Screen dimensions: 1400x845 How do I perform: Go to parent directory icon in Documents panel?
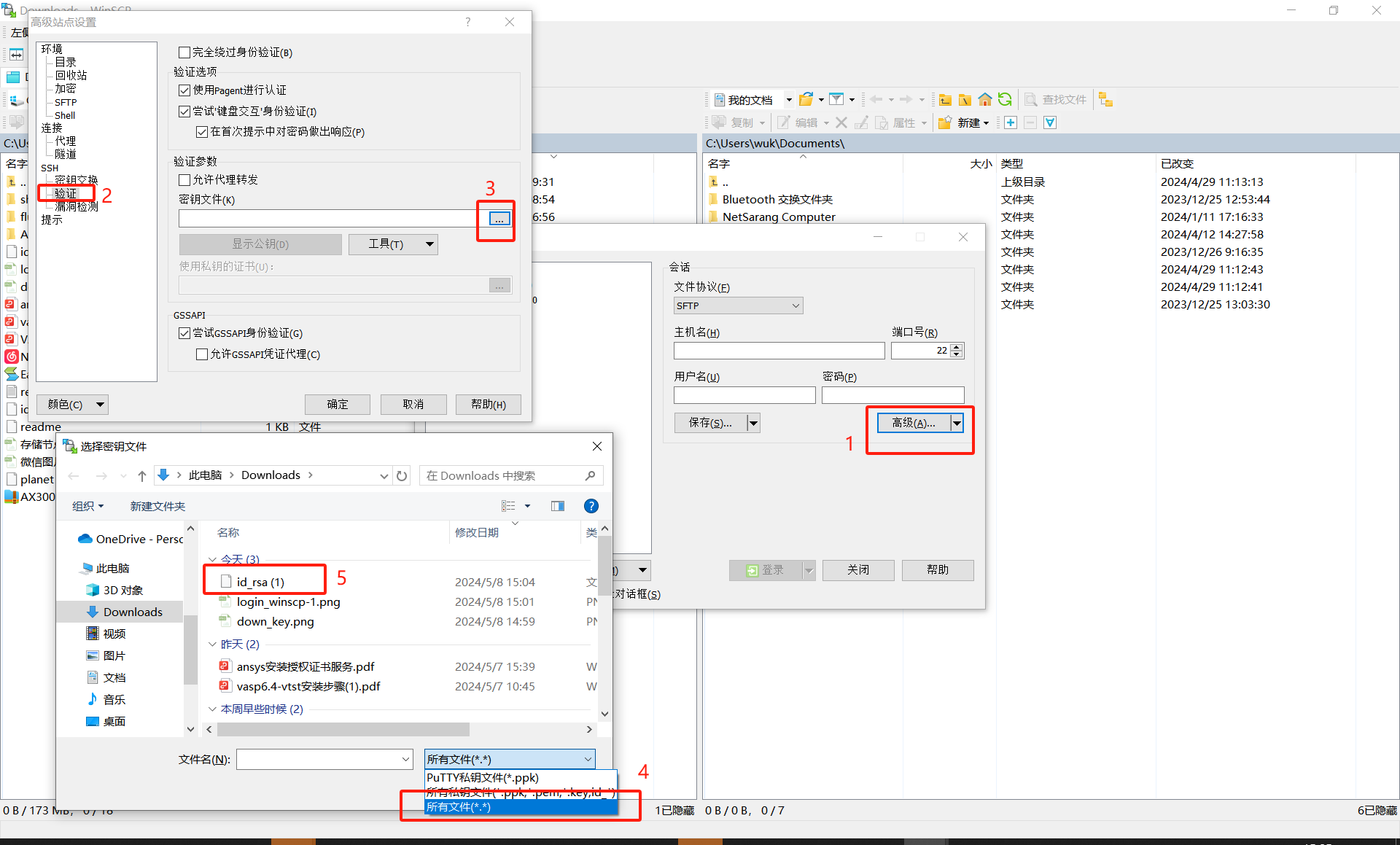tap(945, 100)
